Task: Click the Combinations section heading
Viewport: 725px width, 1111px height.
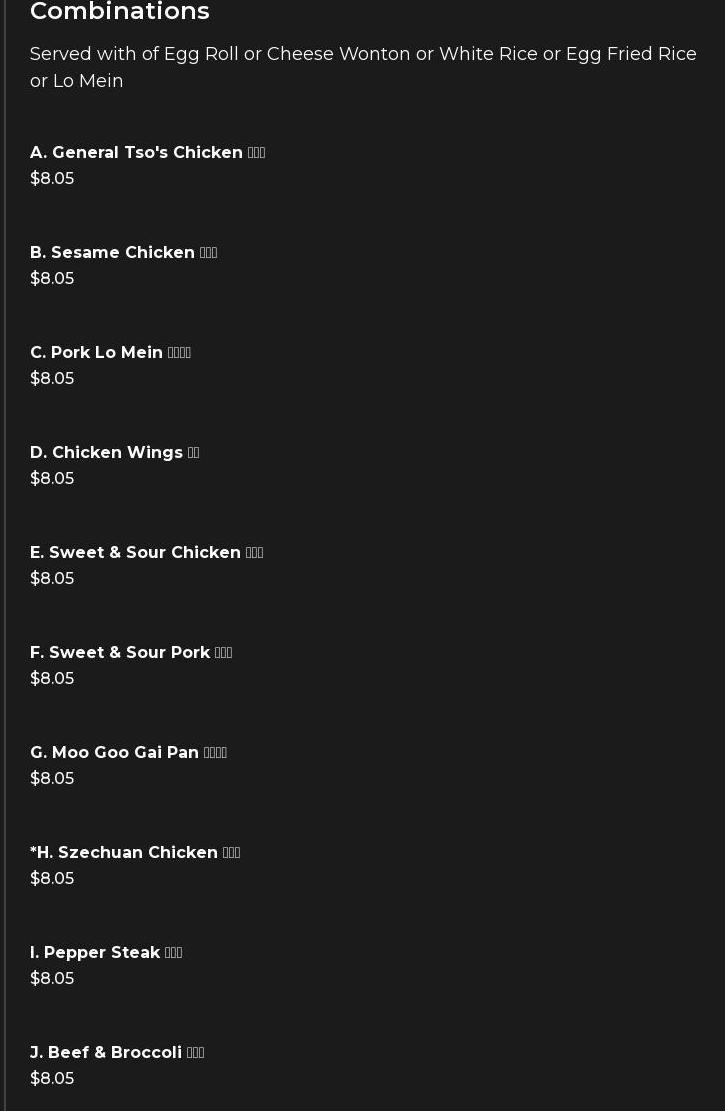Action: pos(120,11)
